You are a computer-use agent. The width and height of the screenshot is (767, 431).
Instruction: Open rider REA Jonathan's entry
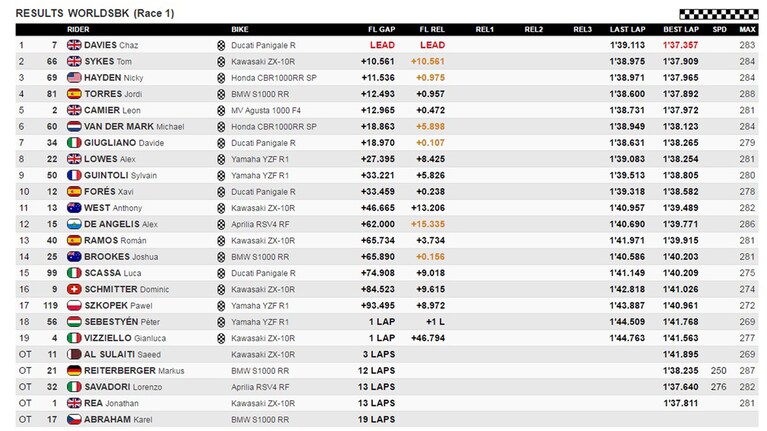111,403
